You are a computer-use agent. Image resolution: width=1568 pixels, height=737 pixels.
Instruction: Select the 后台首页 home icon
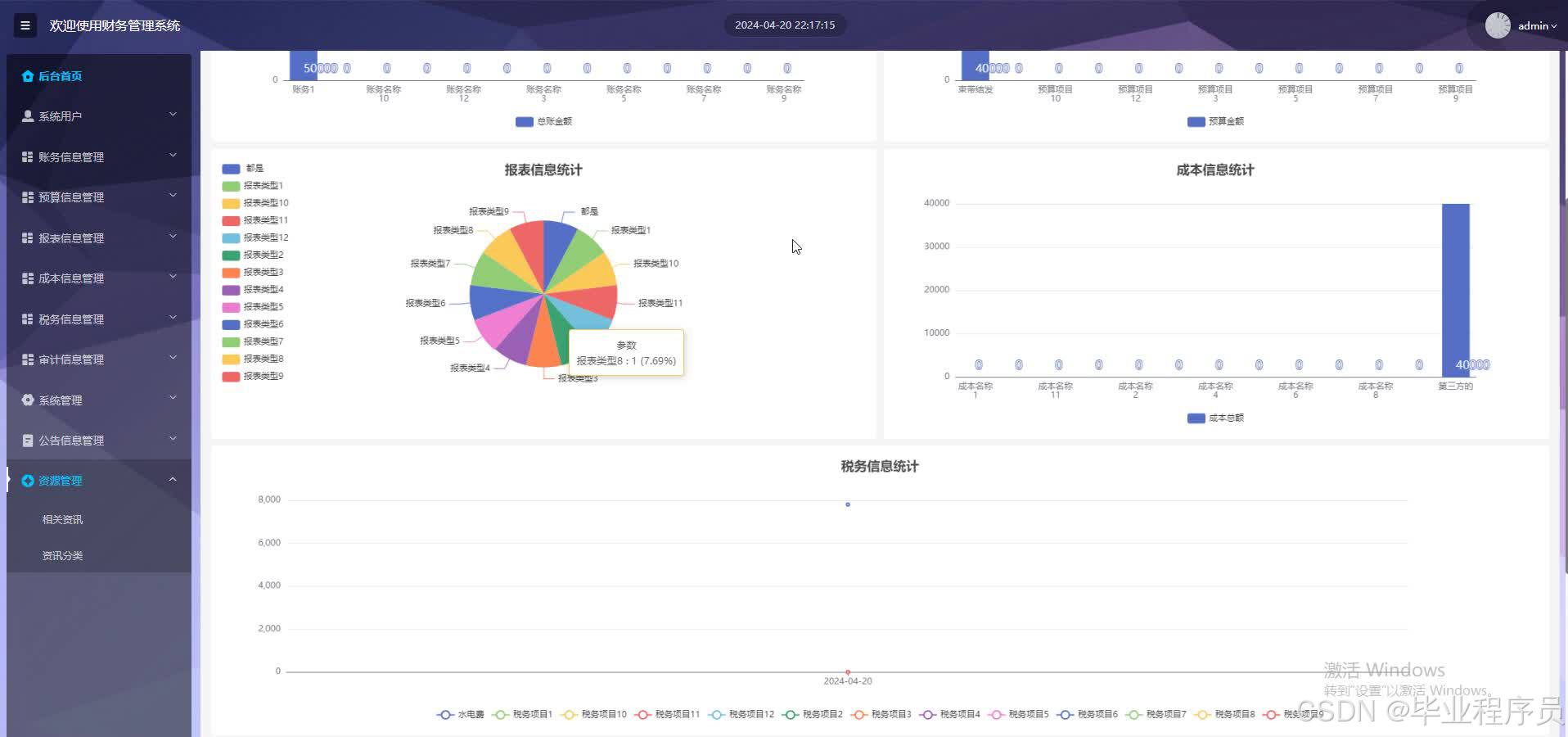[x=27, y=75]
